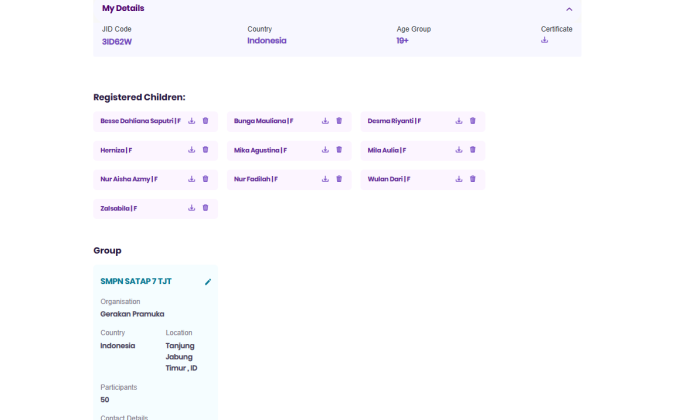Open the SMPN SATAP 7 TJT group title
680x420 pixels.
pos(136,282)
